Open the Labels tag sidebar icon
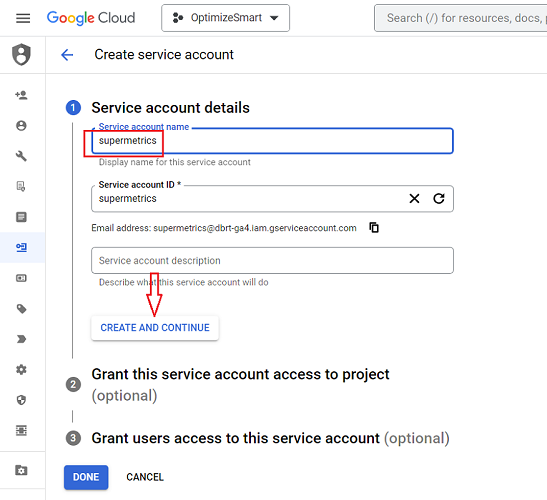The height and width of the screenshot is (500, 547). pyautogui.click(x=21, y=309)
